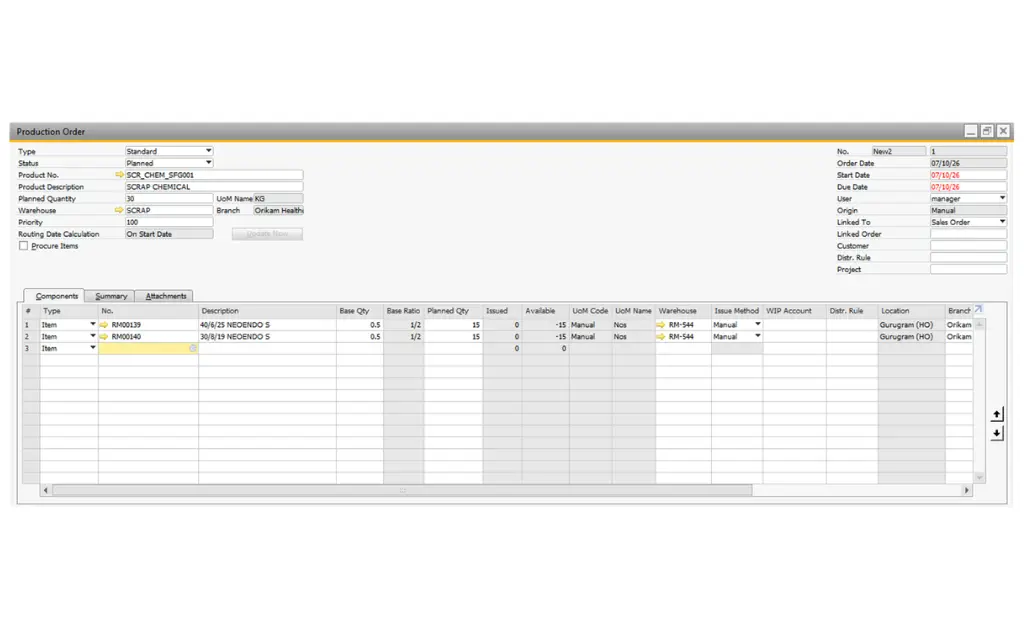Open the User manager dropdown
1024x630 pixels.
[x=1002, y=198]
